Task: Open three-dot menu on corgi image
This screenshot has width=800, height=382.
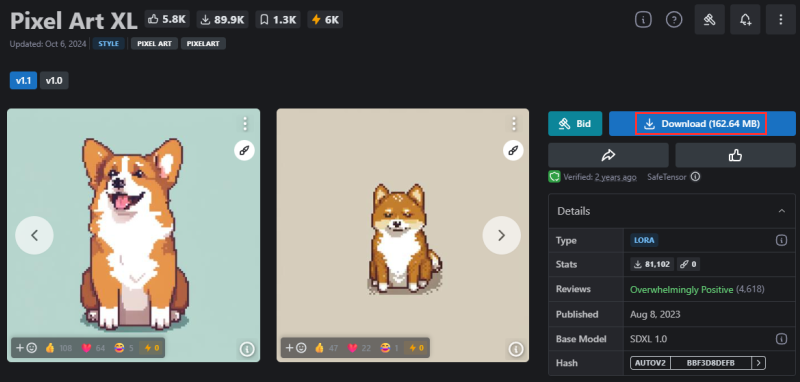Action: [245, 124]
